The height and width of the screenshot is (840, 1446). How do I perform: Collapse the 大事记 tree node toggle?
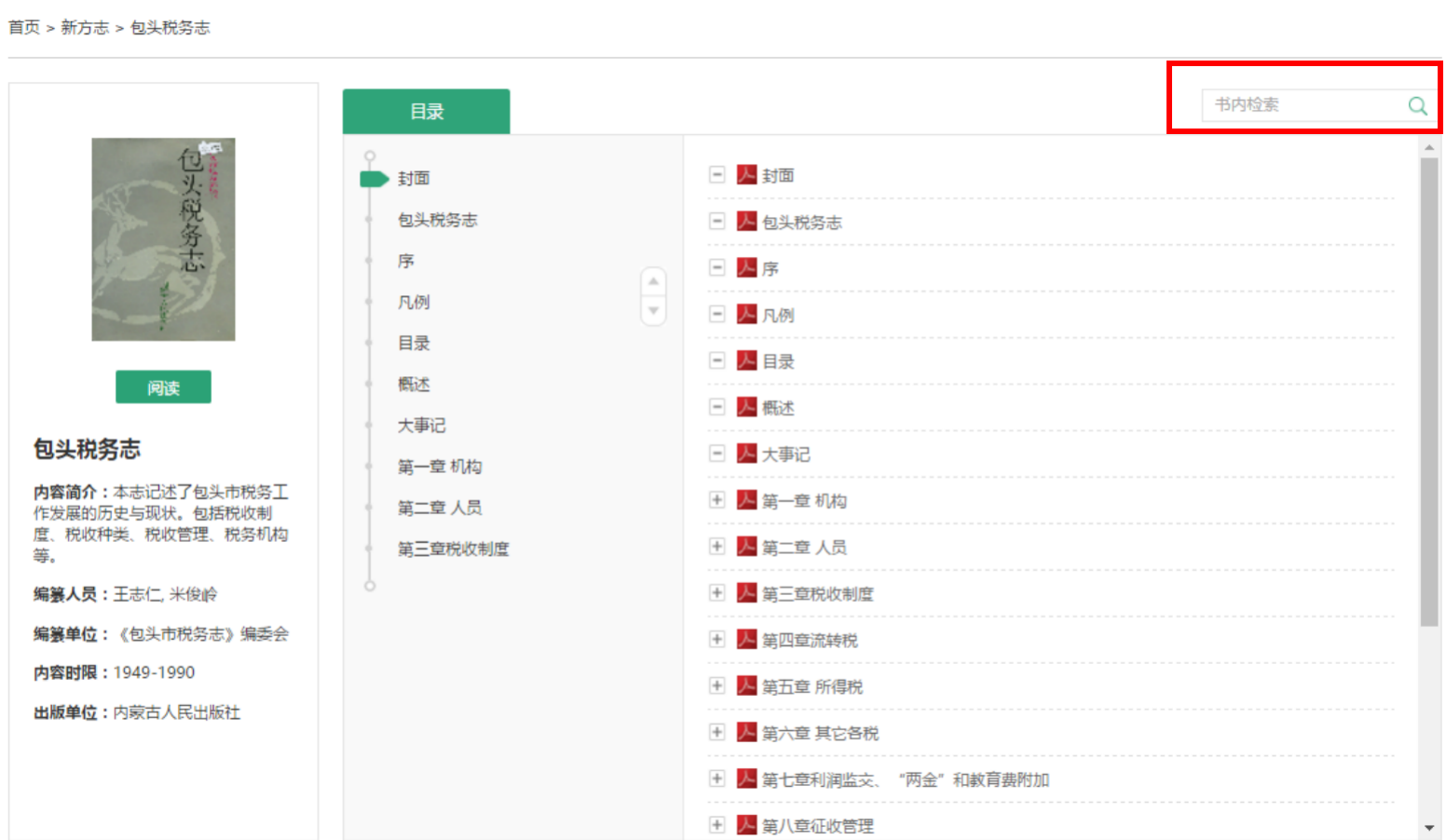click(x=716, y=454)
